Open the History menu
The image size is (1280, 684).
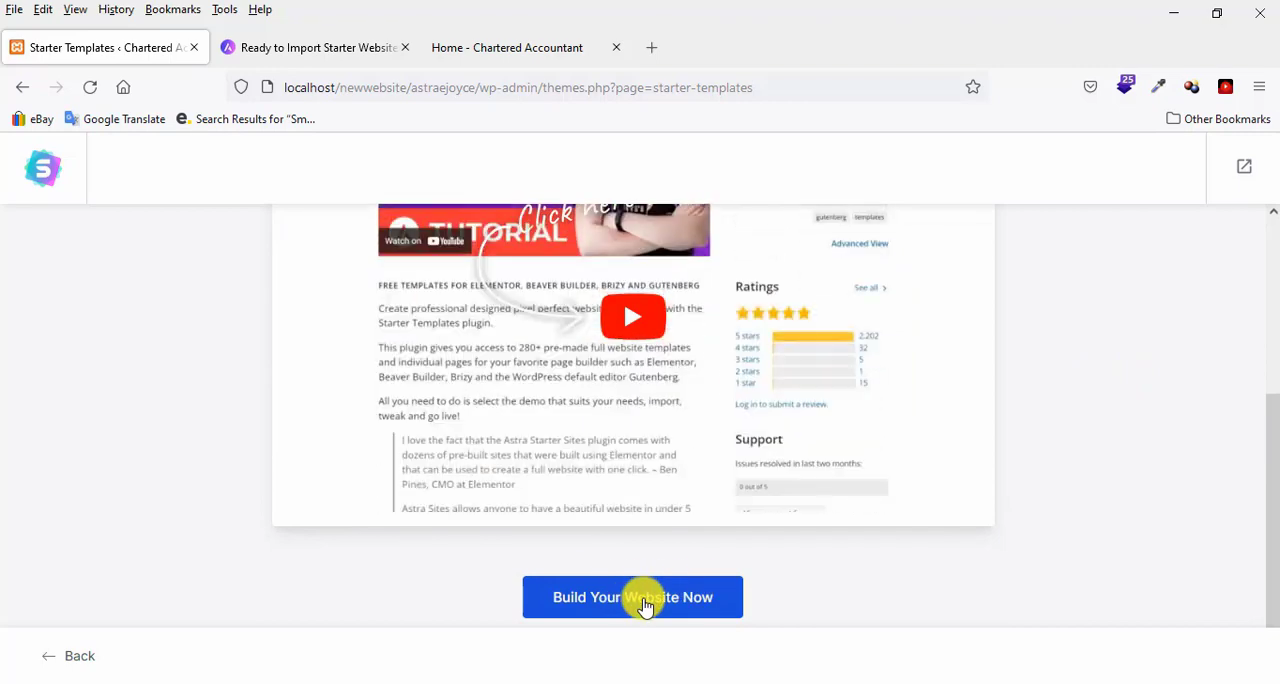116,9
